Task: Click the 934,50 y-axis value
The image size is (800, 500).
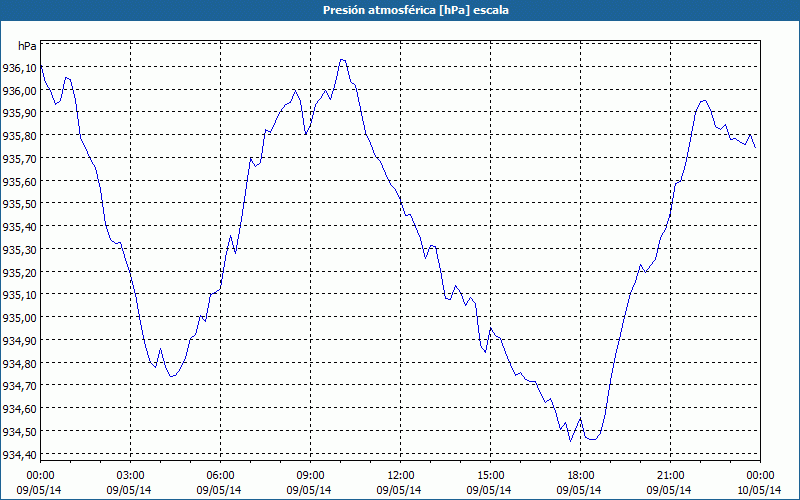Action: coord(20,432)
